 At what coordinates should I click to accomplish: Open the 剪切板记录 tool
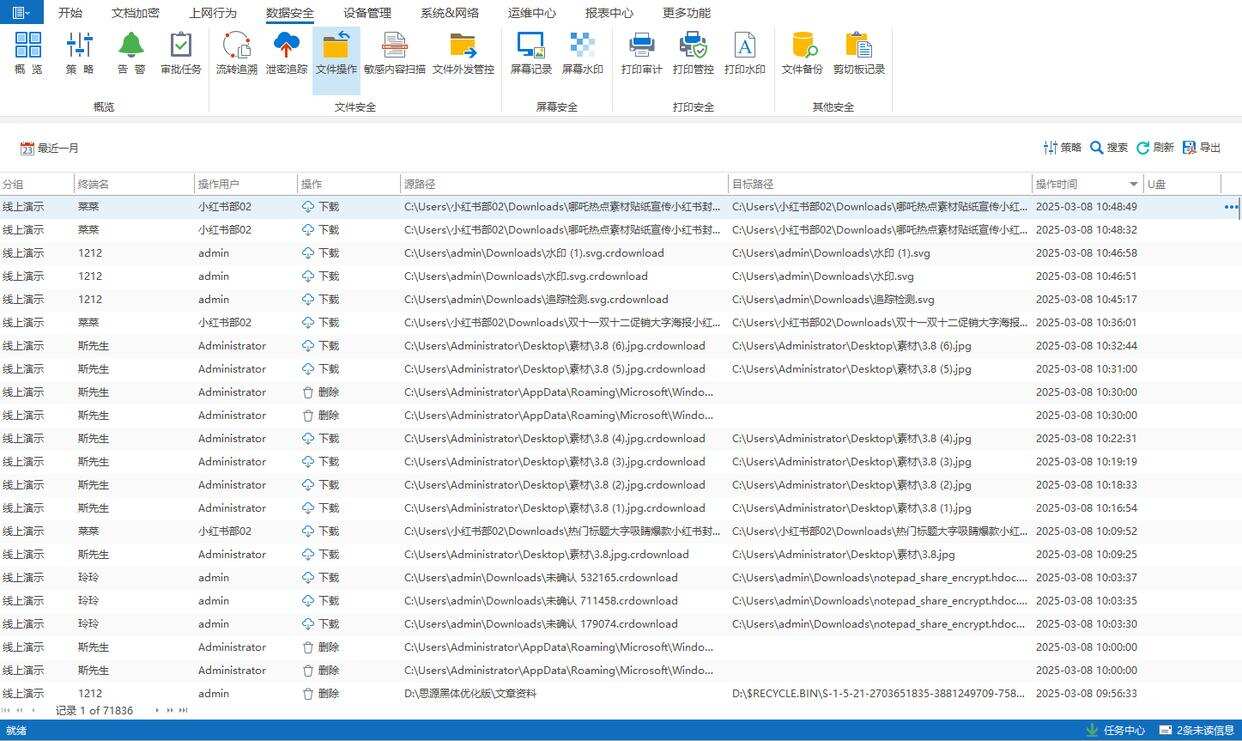[858, 53]
